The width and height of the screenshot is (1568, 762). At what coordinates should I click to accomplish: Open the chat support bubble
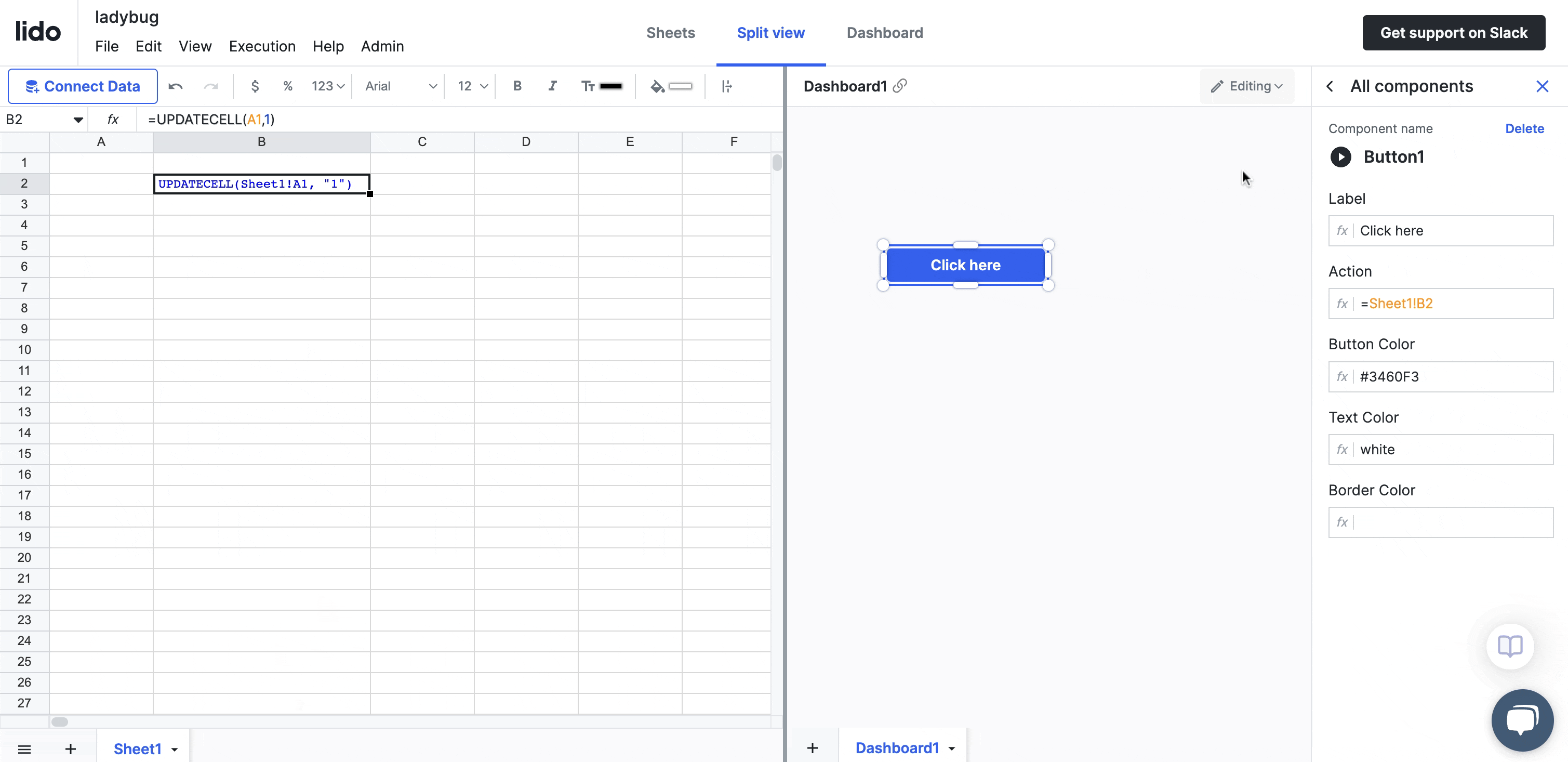(1522, 720)
